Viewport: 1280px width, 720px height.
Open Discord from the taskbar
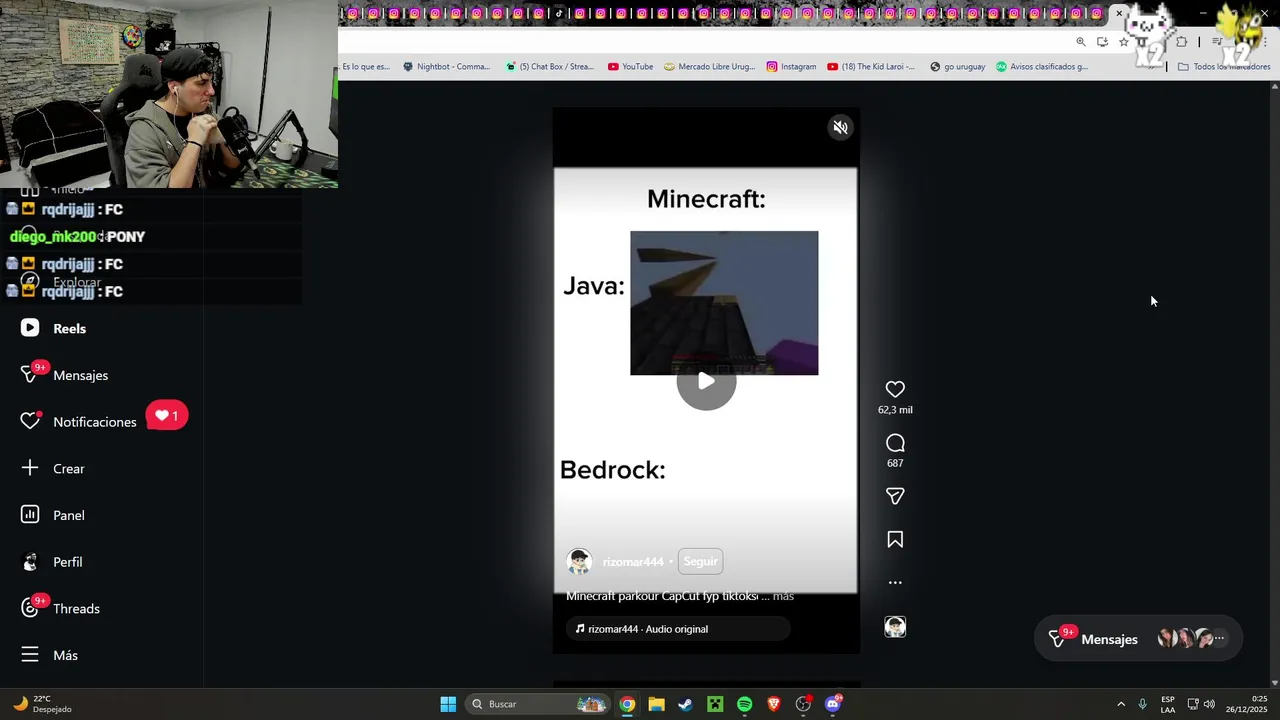click(x=833, y=704)
